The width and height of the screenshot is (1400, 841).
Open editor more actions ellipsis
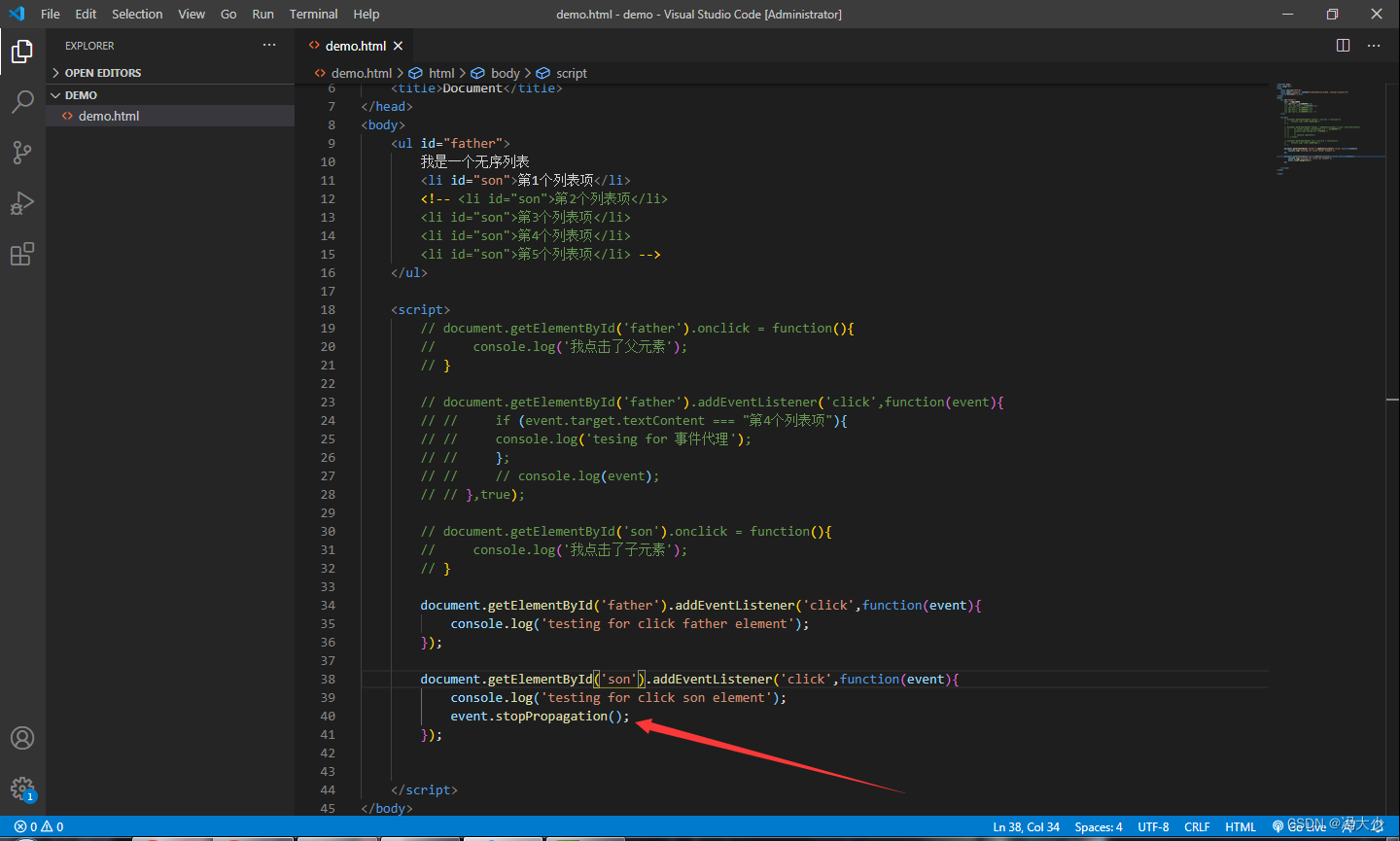click(1374, 46)
